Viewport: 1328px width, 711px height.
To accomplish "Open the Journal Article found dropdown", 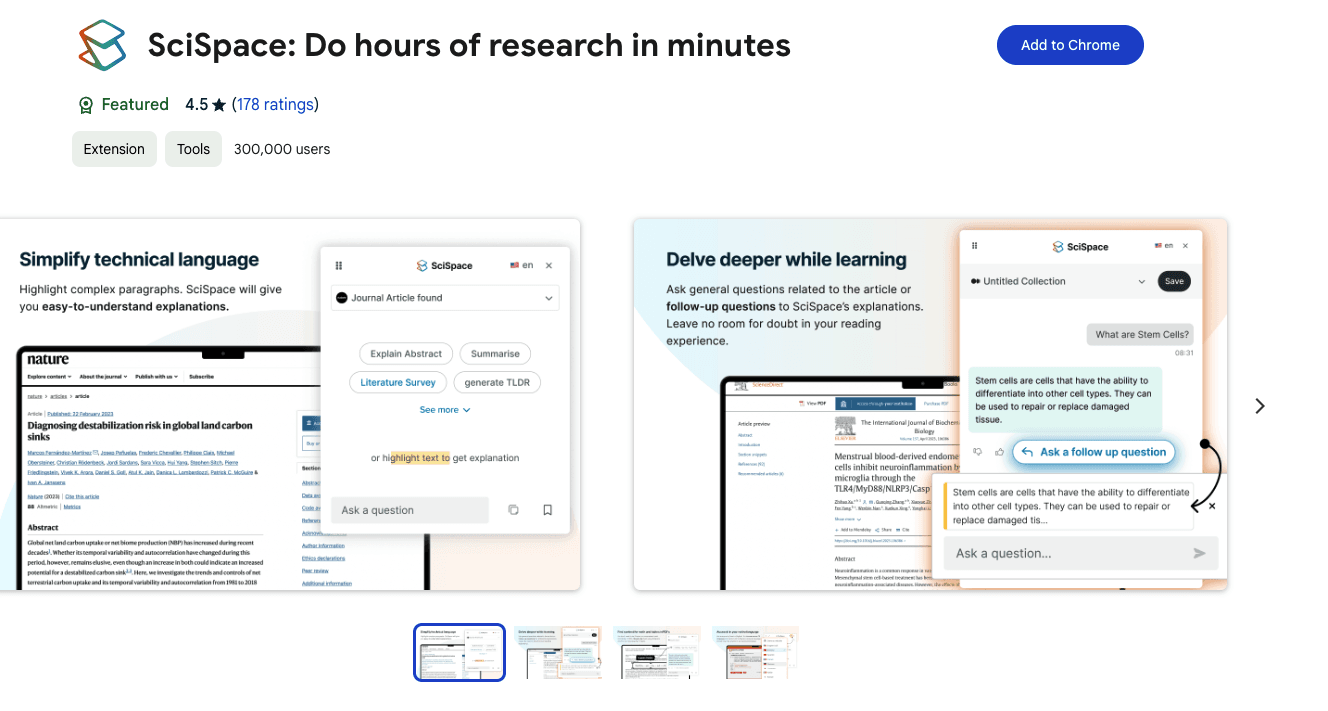I will [x=445, y=297].
